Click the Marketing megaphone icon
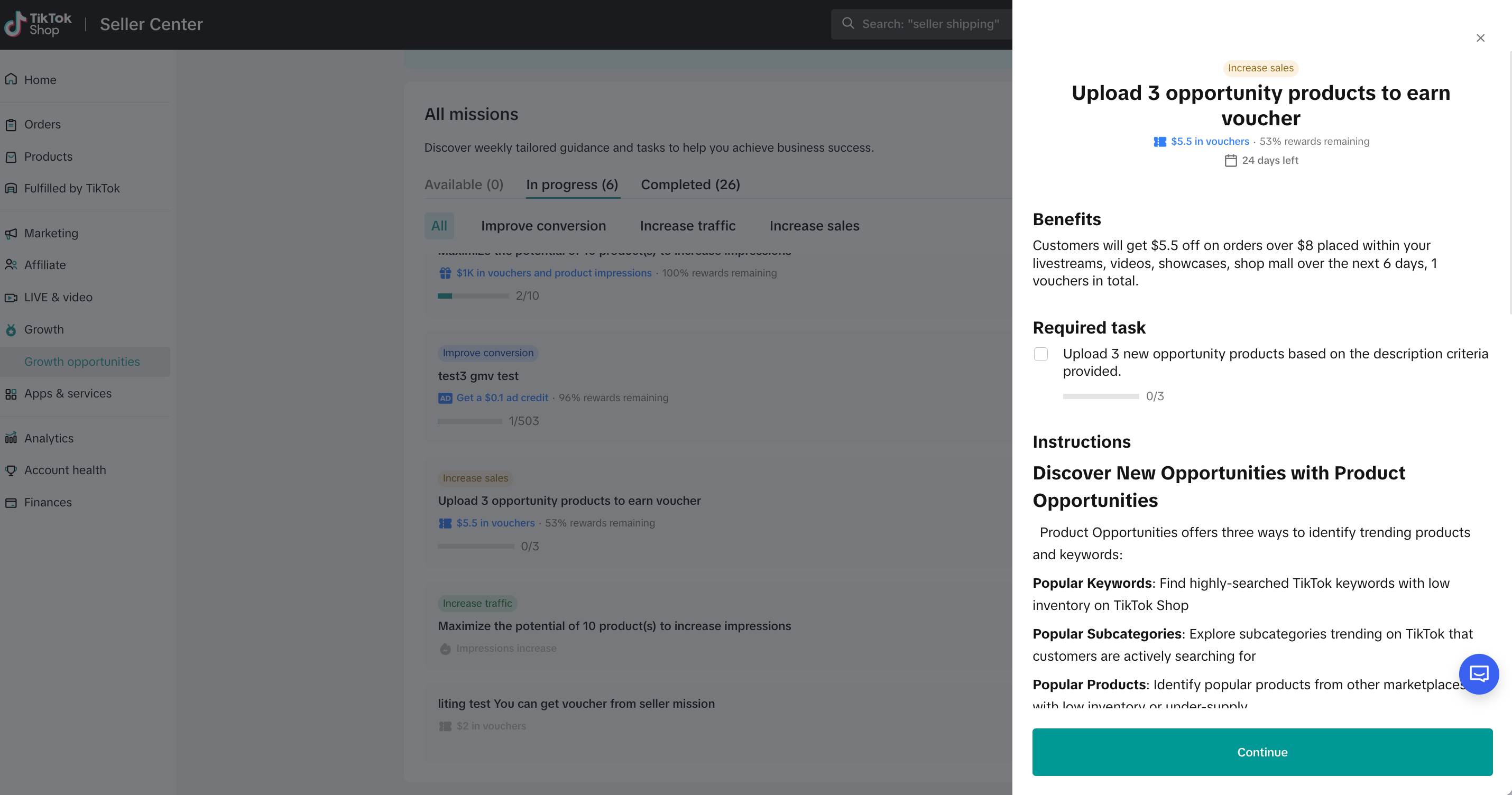 coord(11,234)
